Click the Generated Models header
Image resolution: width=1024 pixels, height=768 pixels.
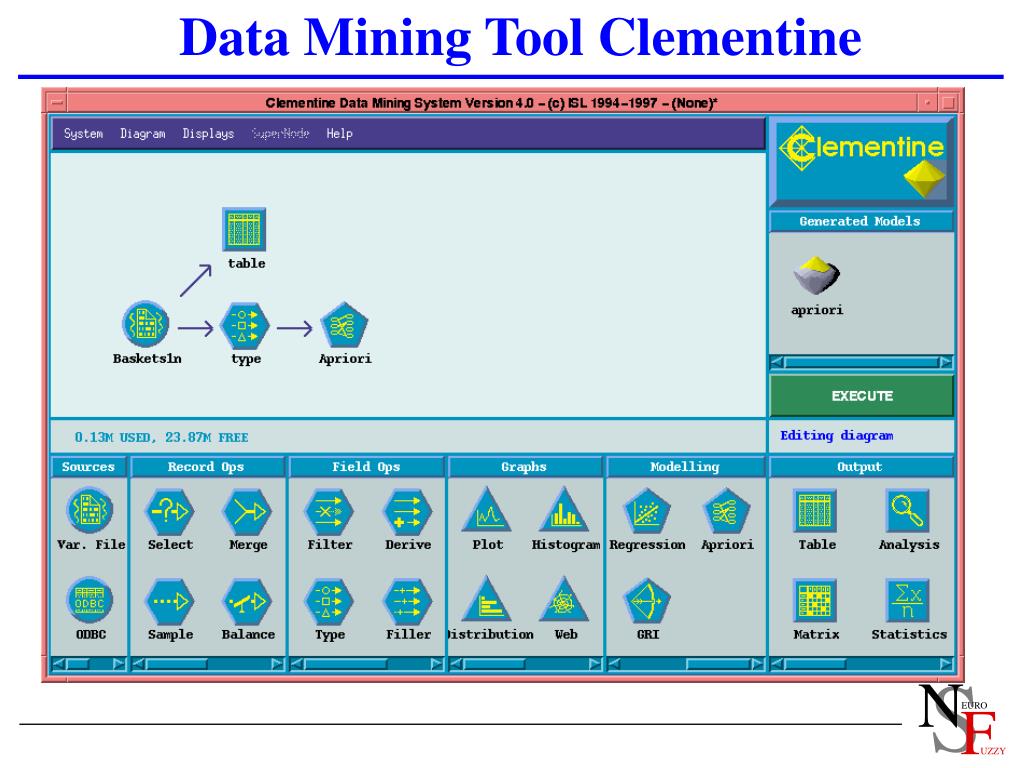pyautogui.click(x=861, y=221)
